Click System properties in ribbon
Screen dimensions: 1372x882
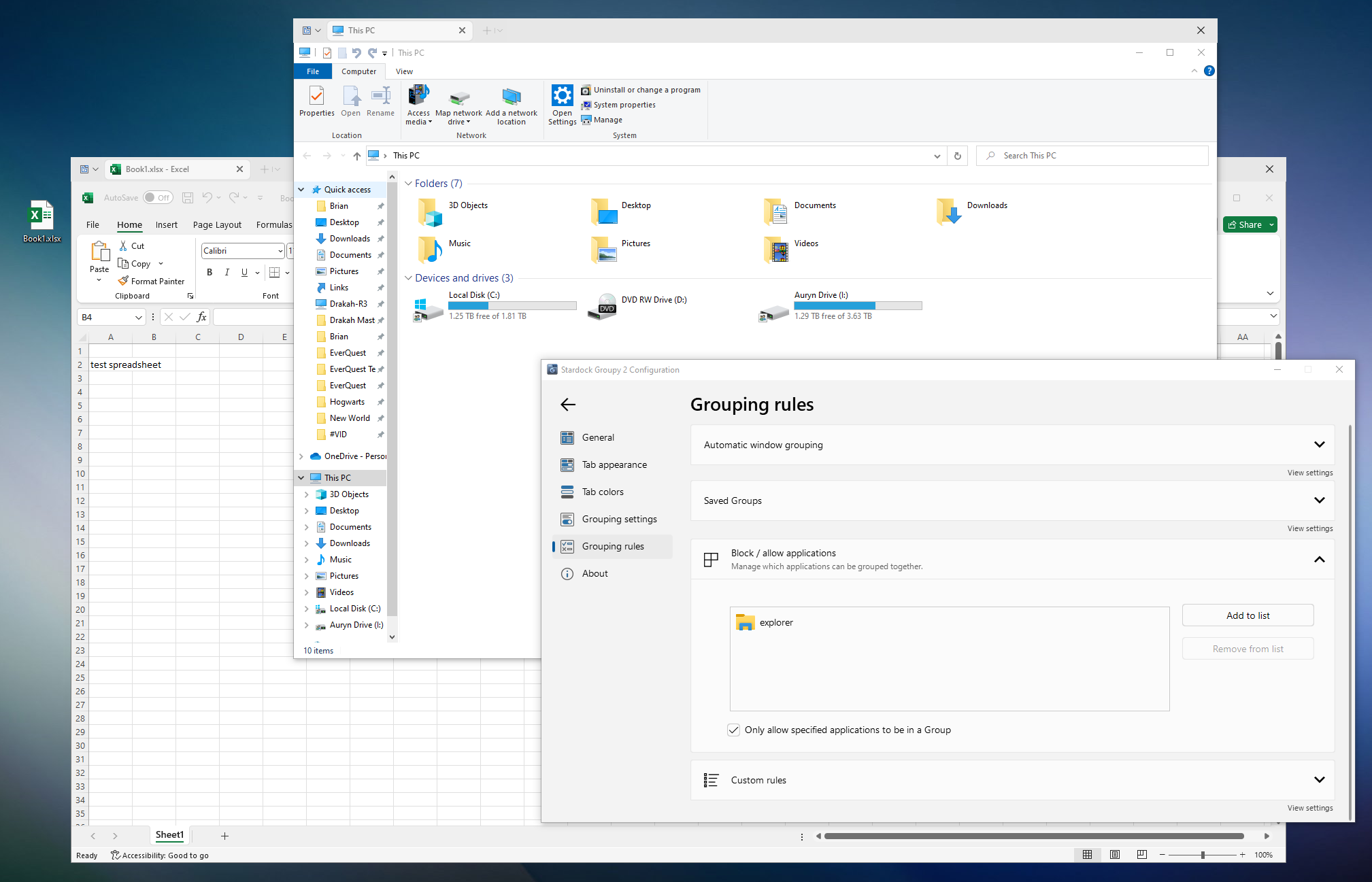click(618, 105)
